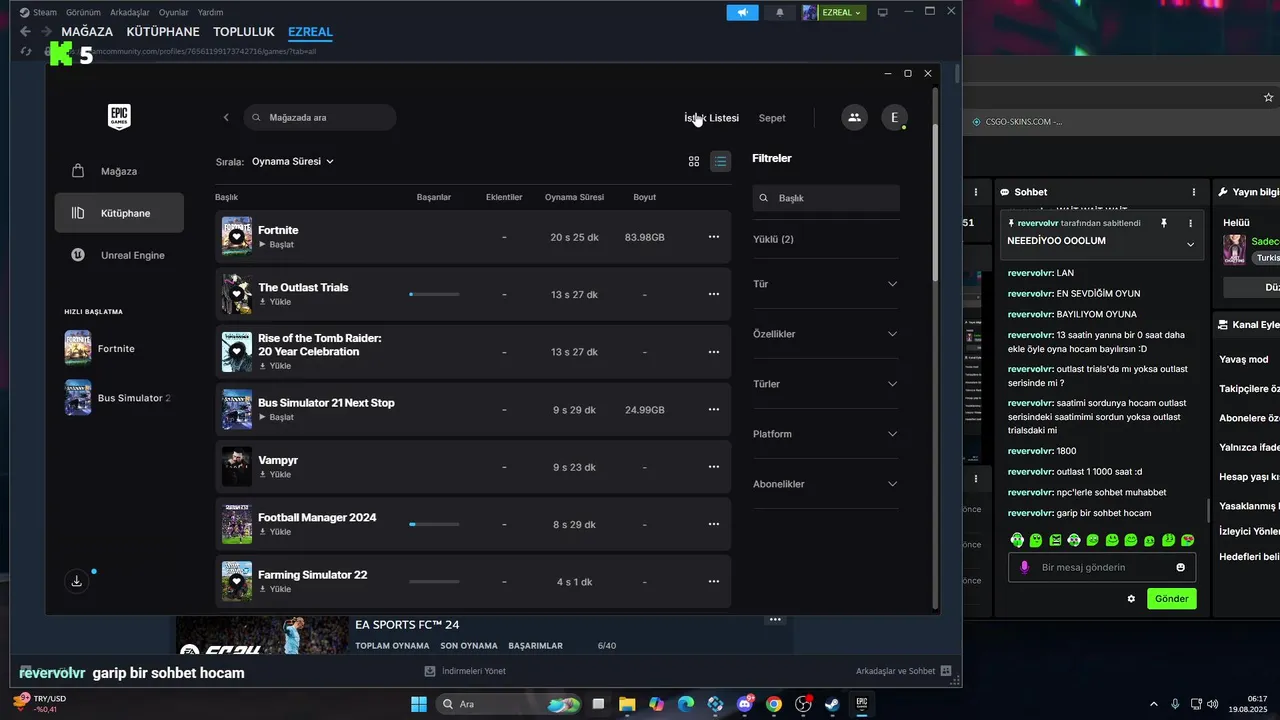Open the three-dot menu for Bus Simulator 21
1280x720 pixels.
pos(714,409)
